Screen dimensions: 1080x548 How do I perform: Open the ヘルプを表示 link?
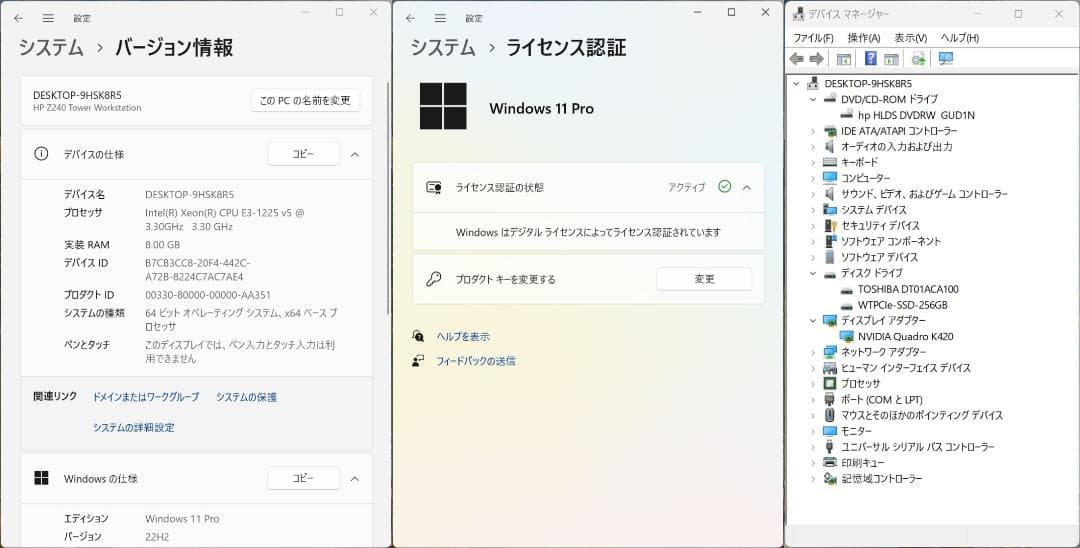pos(464,337)
